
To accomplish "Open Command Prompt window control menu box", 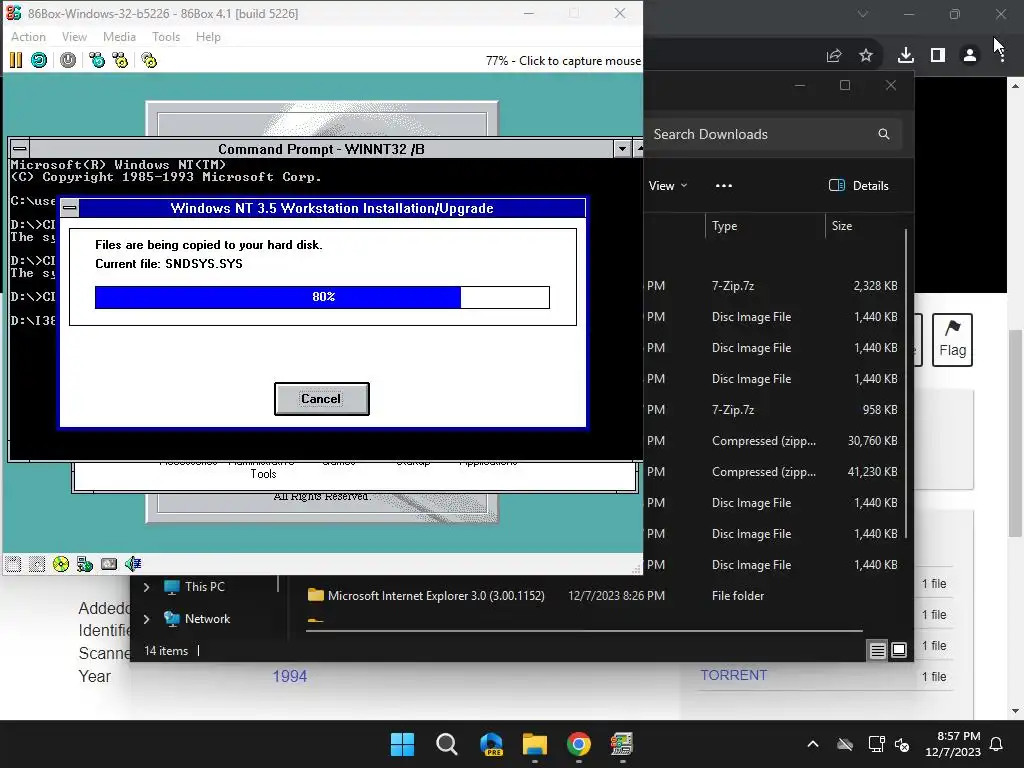I will click(x=20, y=149).
